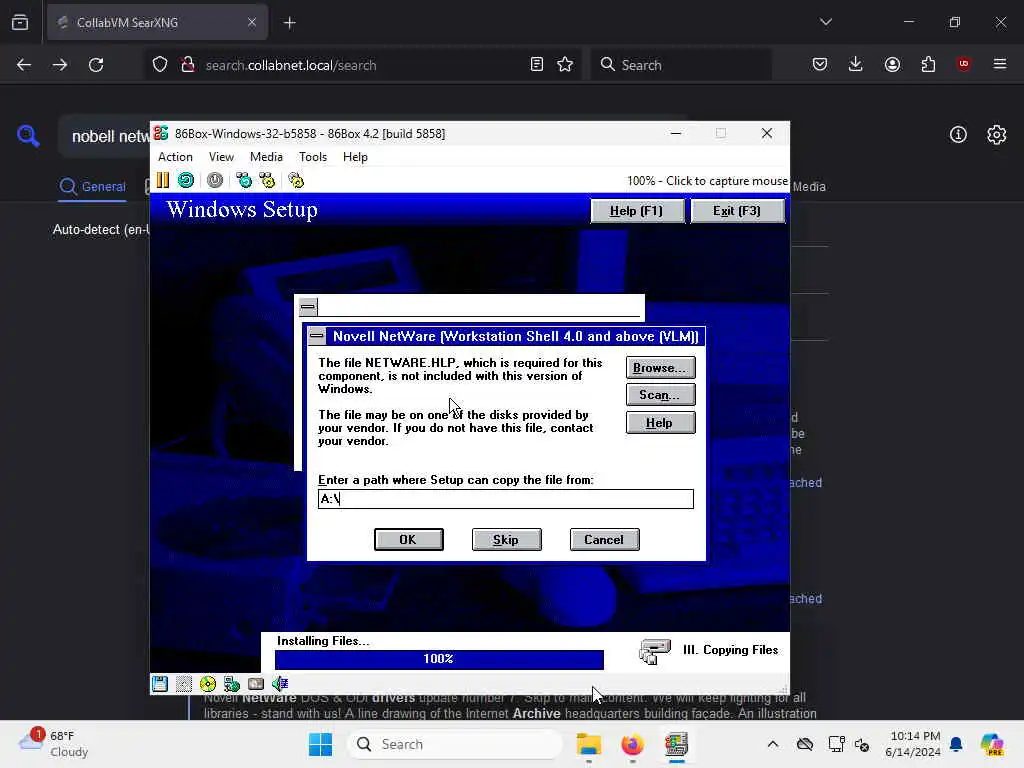
Task: Open the Firefox extensions puzzle icon
Action: click(x=928, y=64)
